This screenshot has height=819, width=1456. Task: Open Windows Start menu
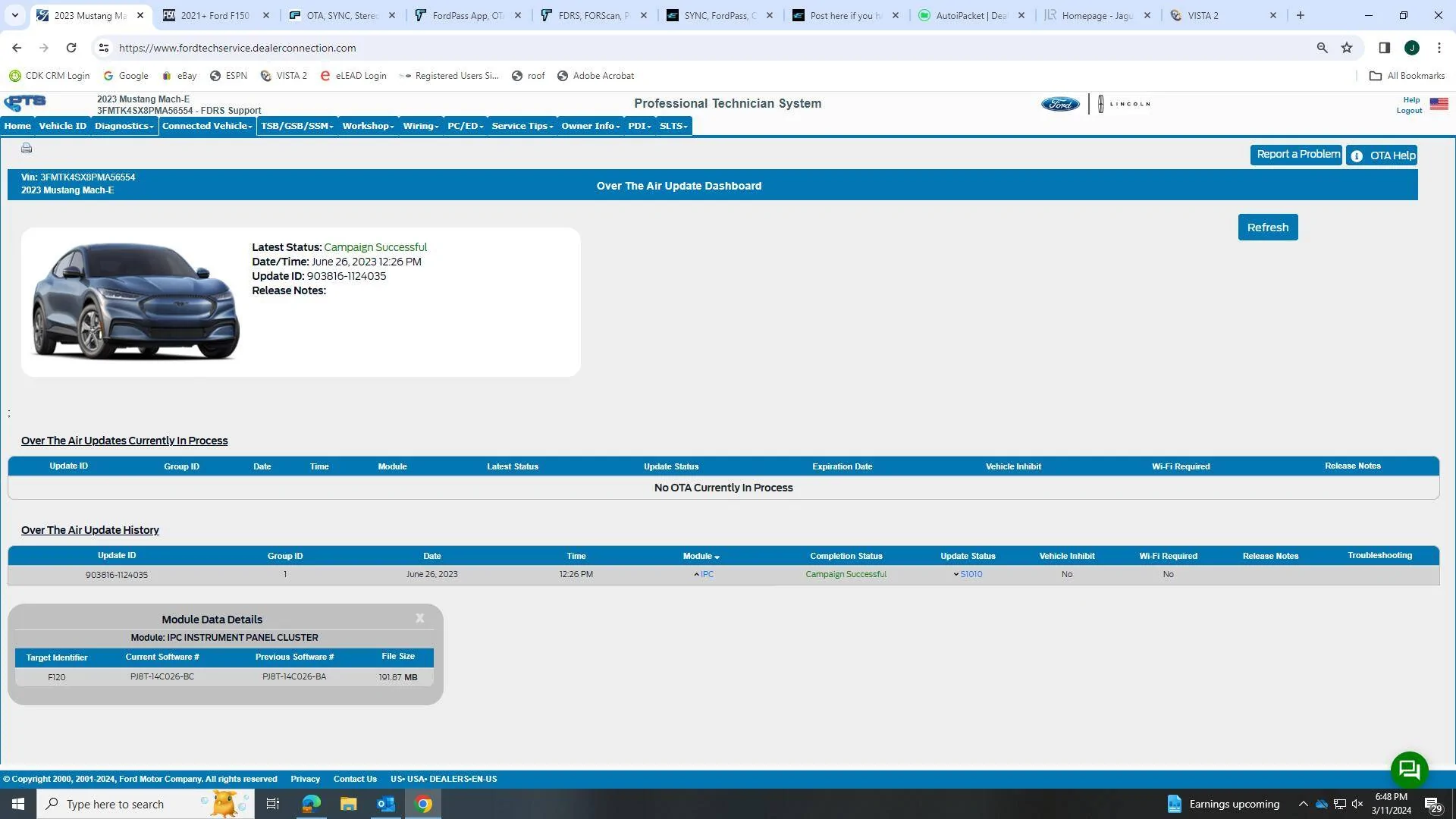pos(18,804)
